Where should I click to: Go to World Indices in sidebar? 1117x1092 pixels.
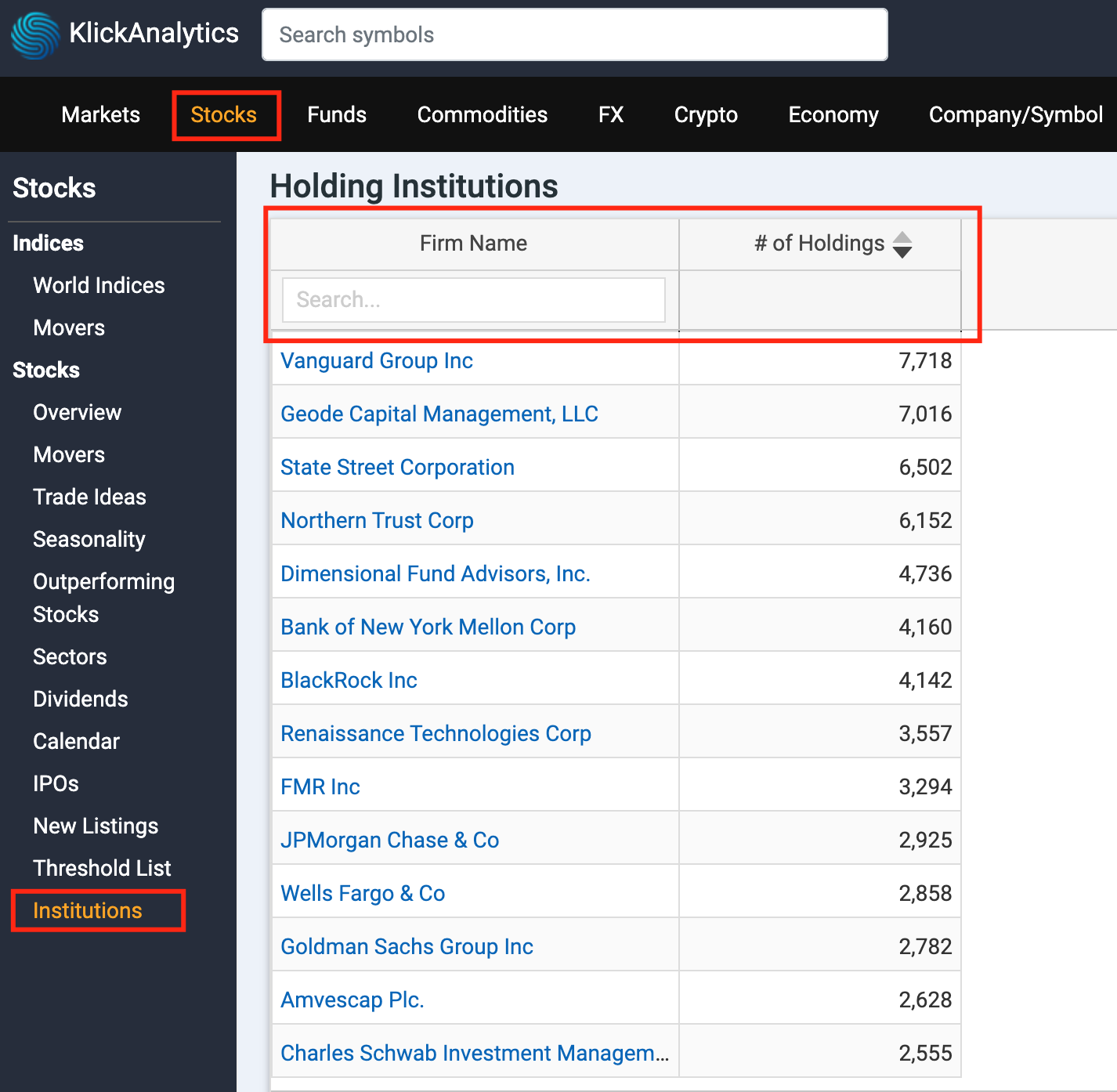(x=99, y=285)
